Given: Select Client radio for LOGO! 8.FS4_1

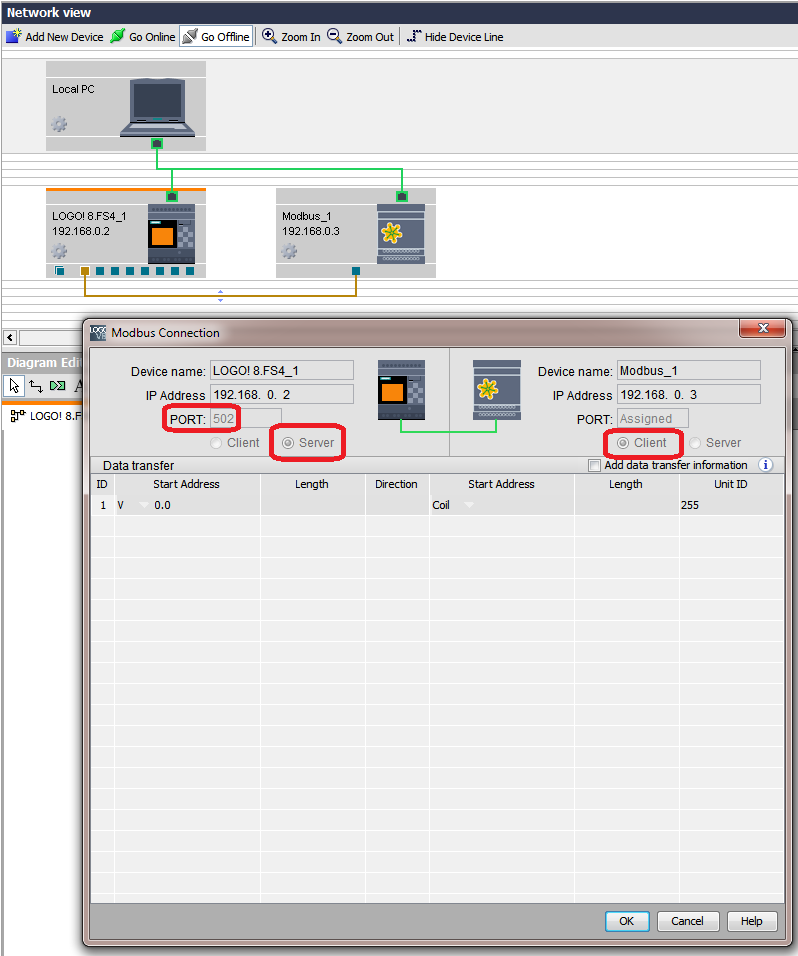Looking at the screenshot, I should point(215,443).
